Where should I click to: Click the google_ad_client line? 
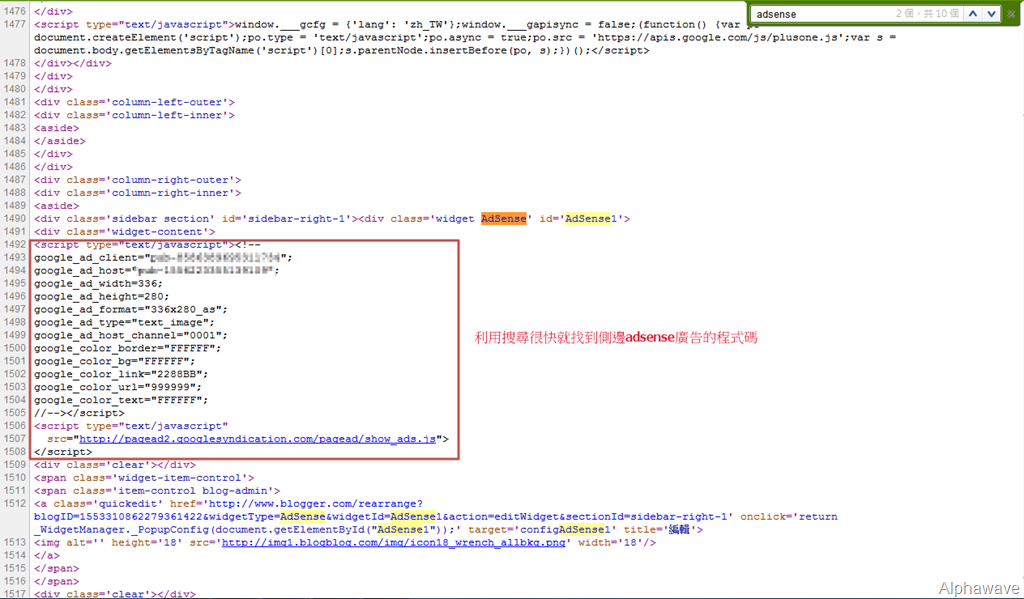(x=163, y=258)
